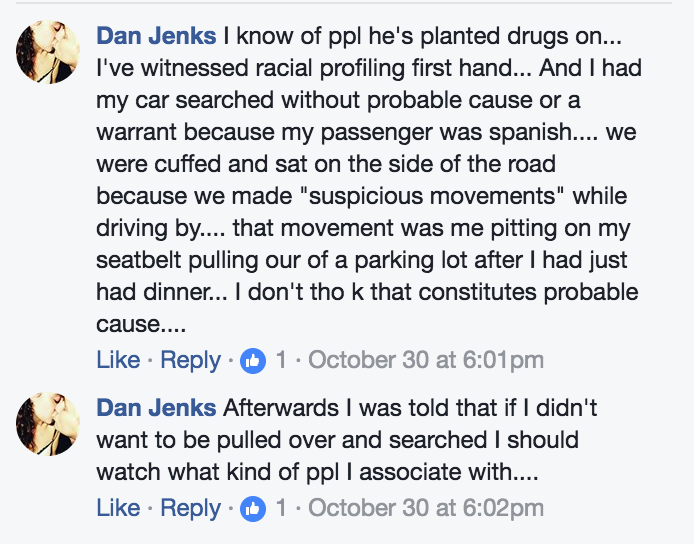Like the comment starting with "Afterwards"
694x544 pixels.
click(x=118, y=508)
